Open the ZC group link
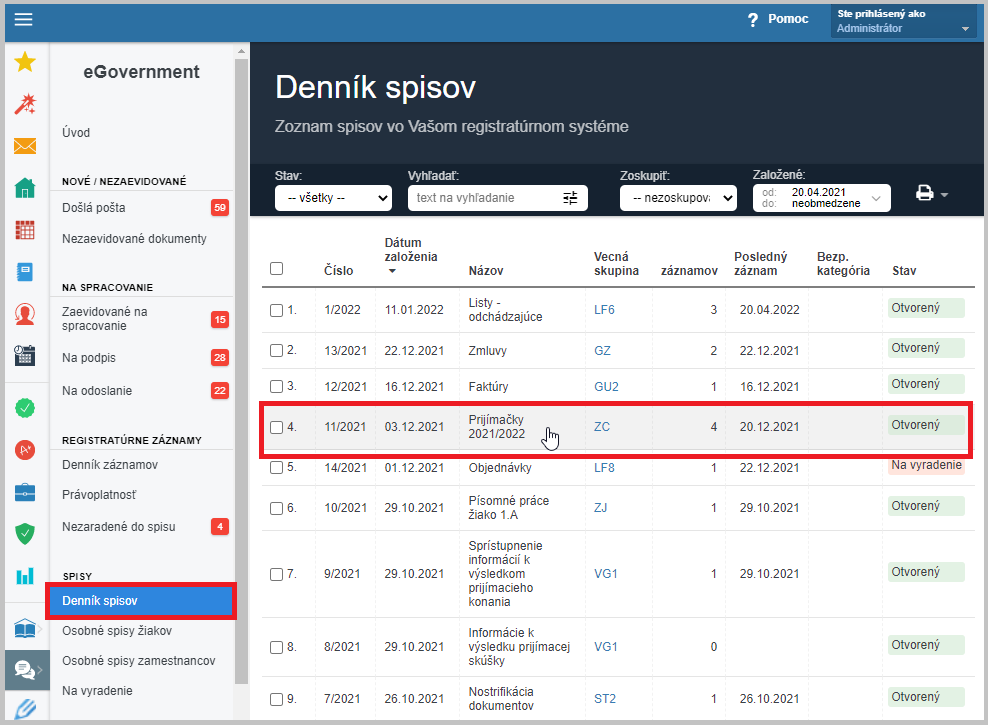This screenshot has width=988, height=725. pyautogui.click(x=602, y=426)
